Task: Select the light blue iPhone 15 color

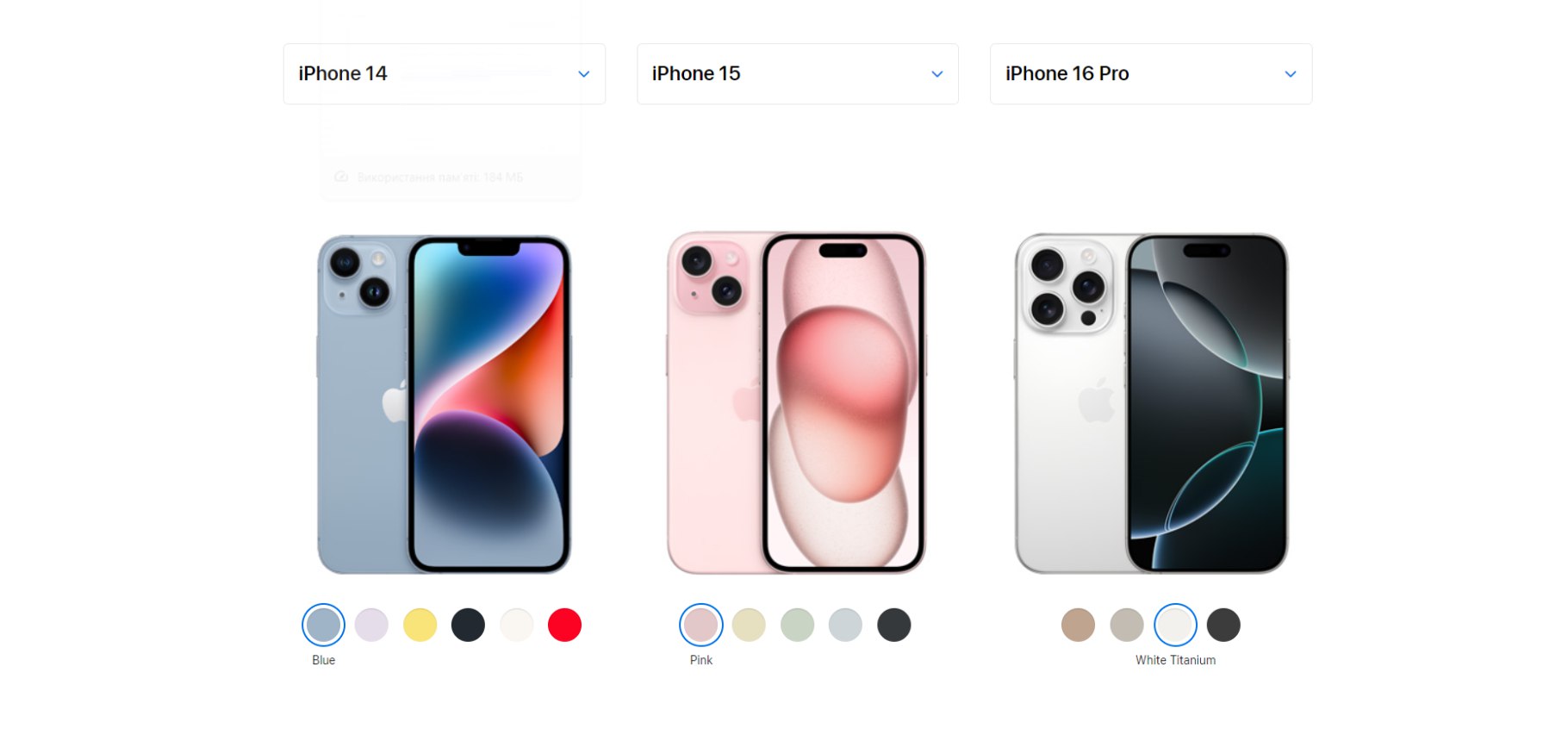Action: (846, 625)
